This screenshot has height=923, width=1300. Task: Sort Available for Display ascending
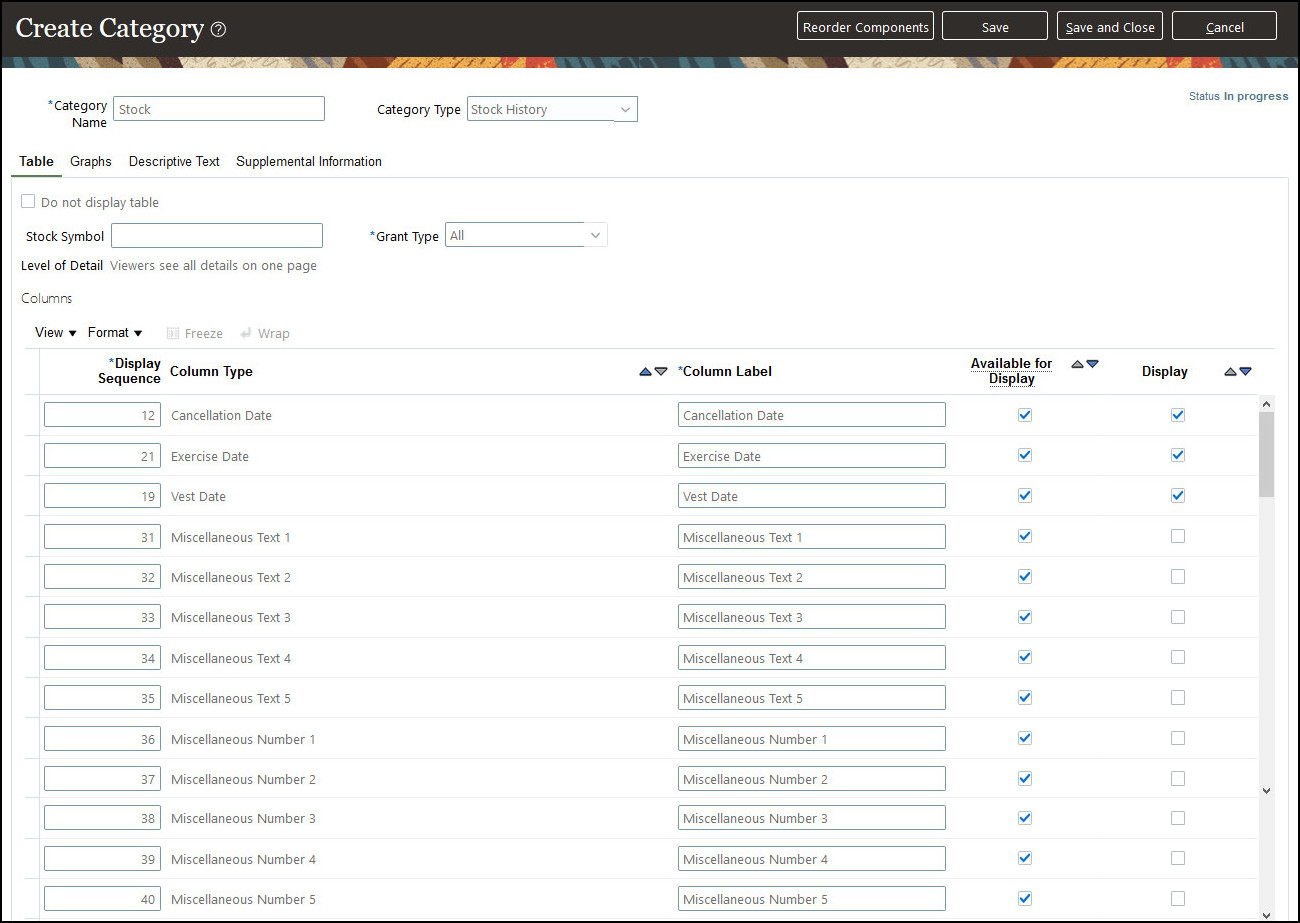coord(1077,365)
